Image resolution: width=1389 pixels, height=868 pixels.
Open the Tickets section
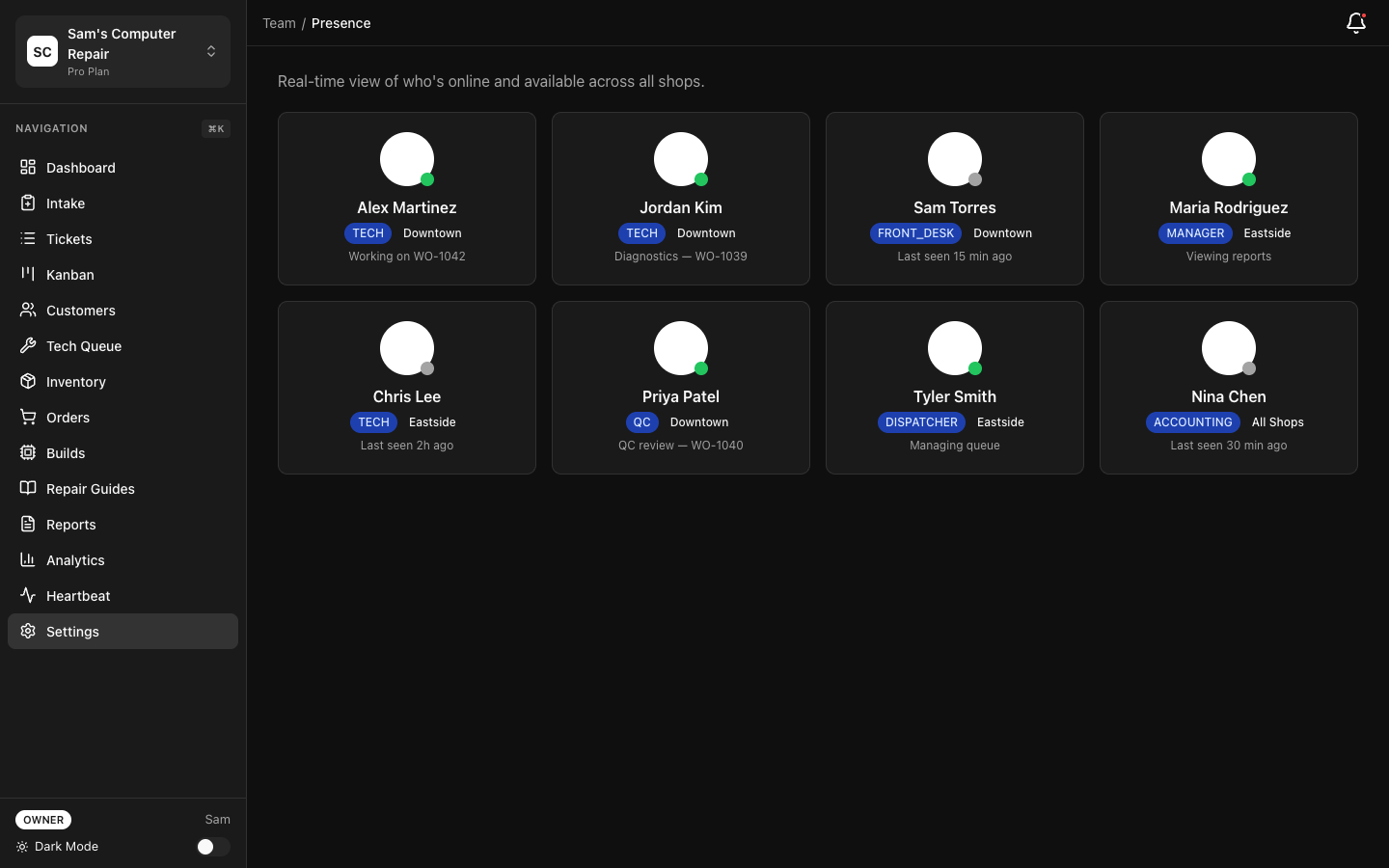[x=68, y=239]
